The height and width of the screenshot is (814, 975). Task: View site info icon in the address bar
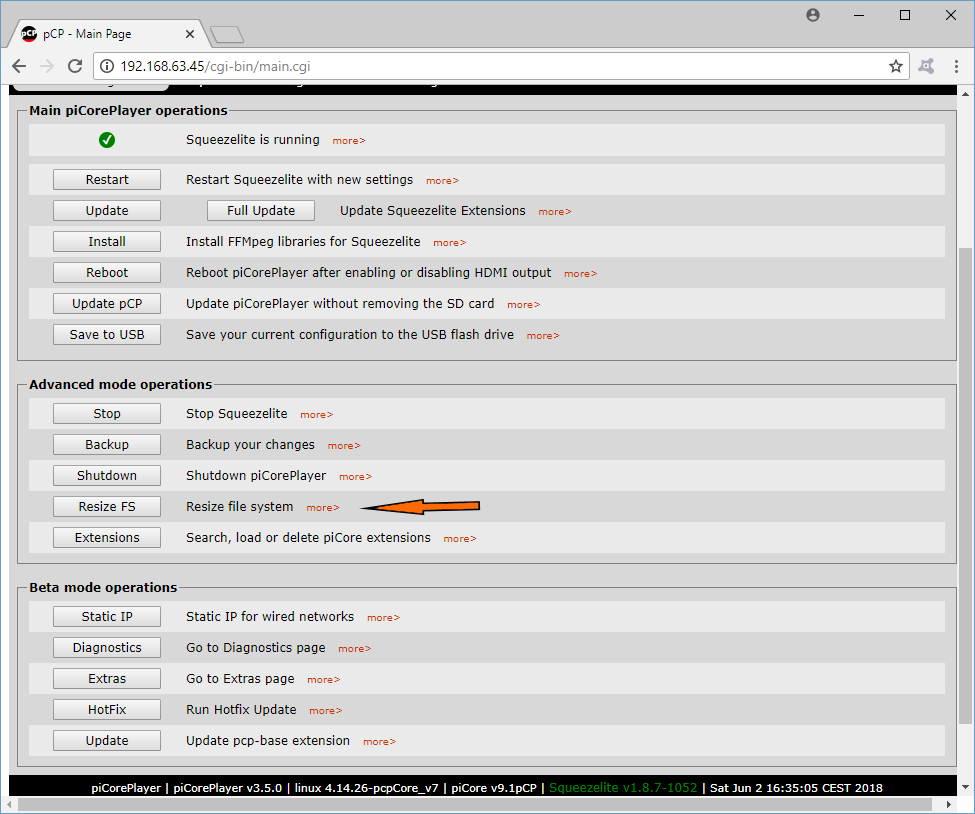pyautogui.click(x=107, y=66)
